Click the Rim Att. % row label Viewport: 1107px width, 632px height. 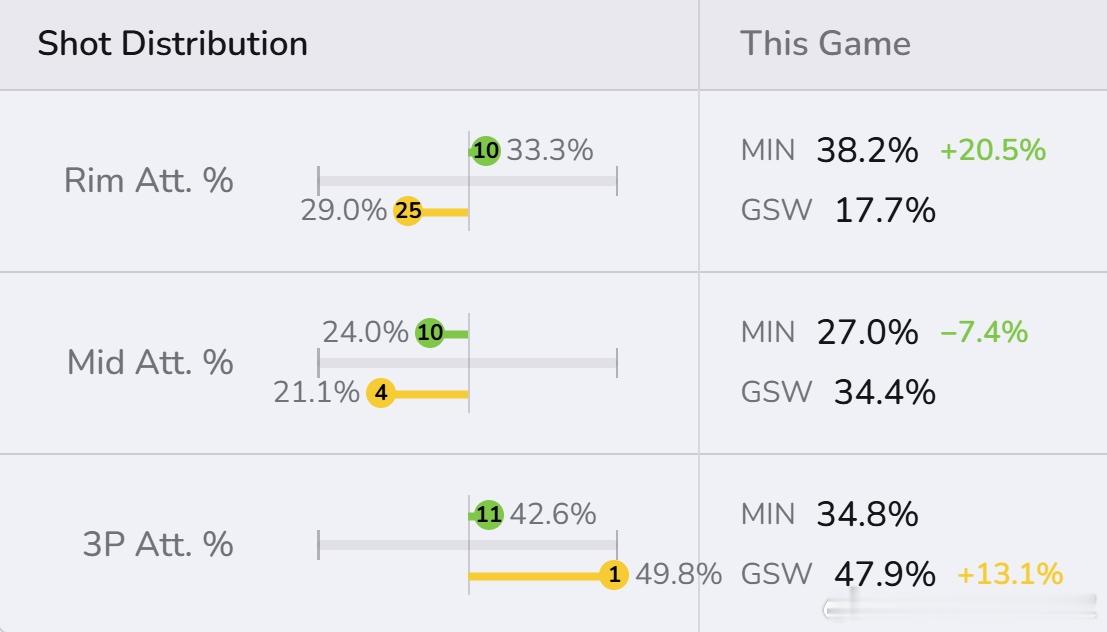point(148,181)
